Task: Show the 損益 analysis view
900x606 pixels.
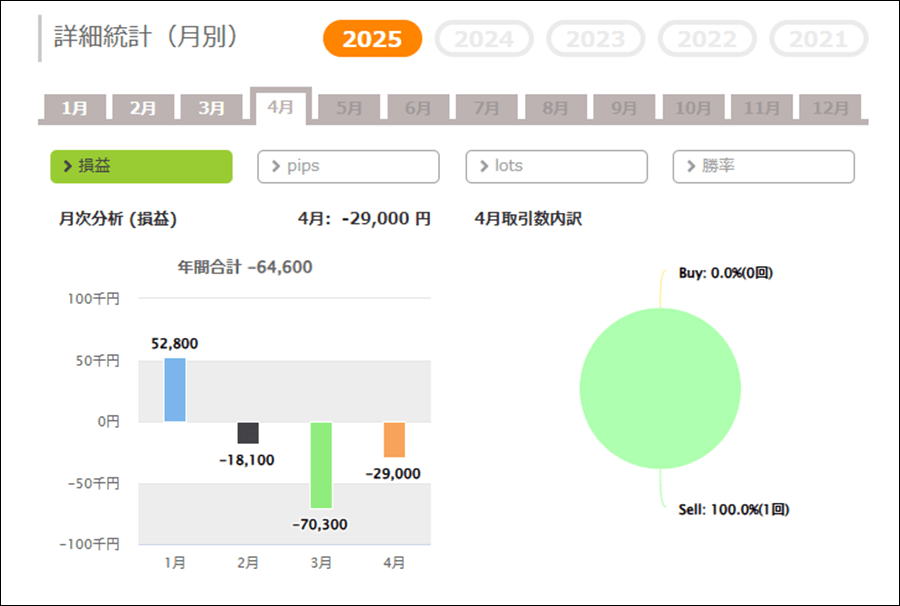Action: [141, 166]
